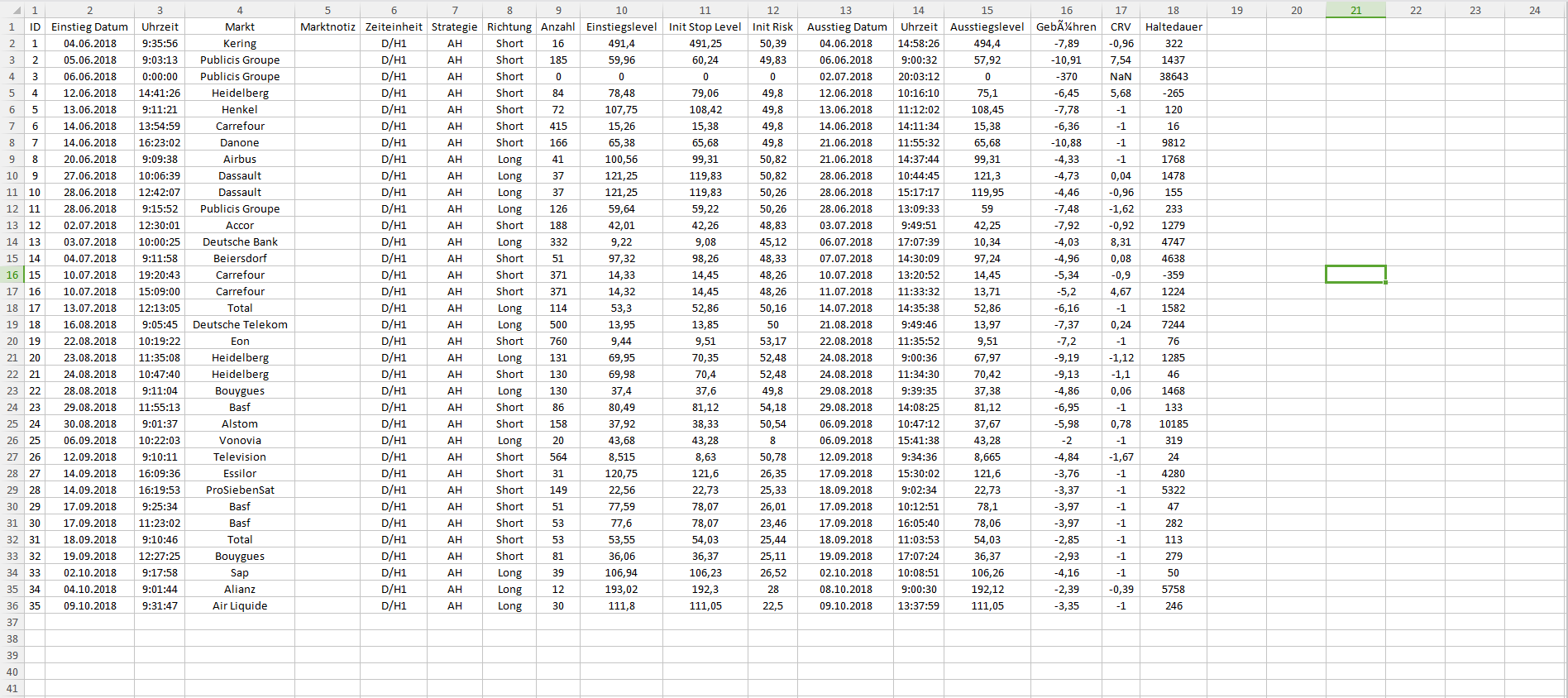Select the NaN value in CRV column
1568x698 pixels.
tap(1121, 76)
